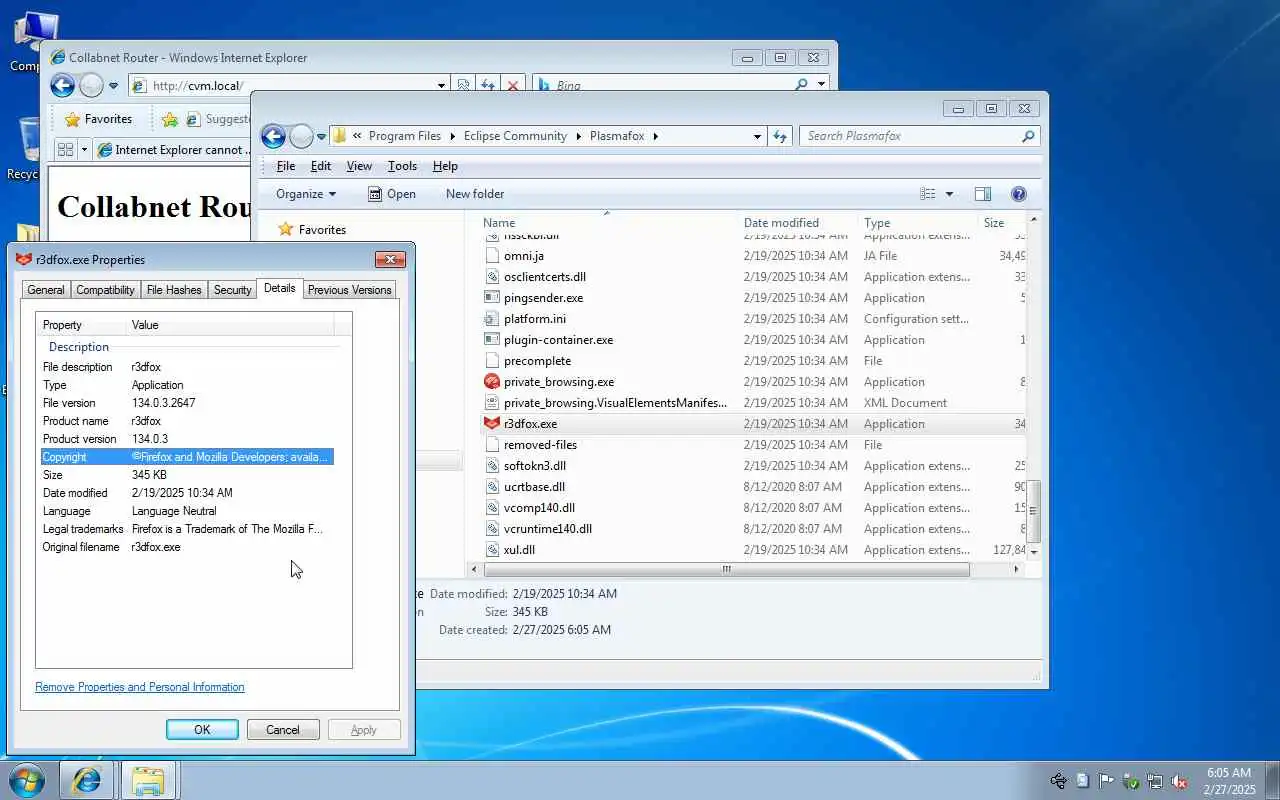Select the omni.ja file
1280x800 pixels.
click(524, 256)
